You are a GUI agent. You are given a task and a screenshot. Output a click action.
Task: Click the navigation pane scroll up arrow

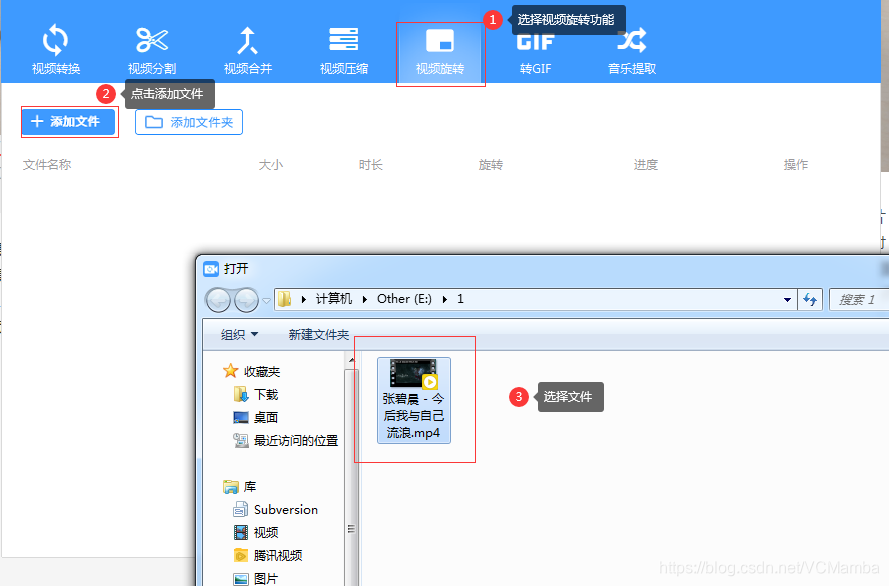coord(352,360)
